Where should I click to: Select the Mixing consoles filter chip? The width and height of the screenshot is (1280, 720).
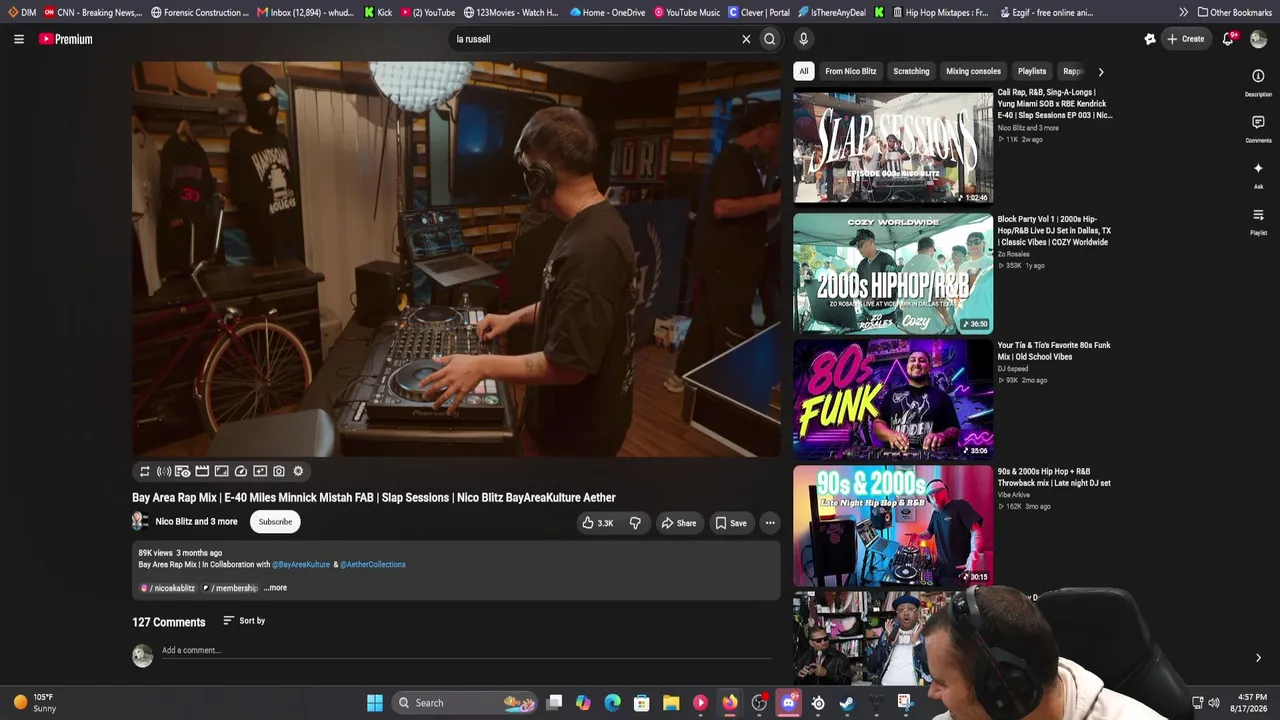tap(973, 71)
